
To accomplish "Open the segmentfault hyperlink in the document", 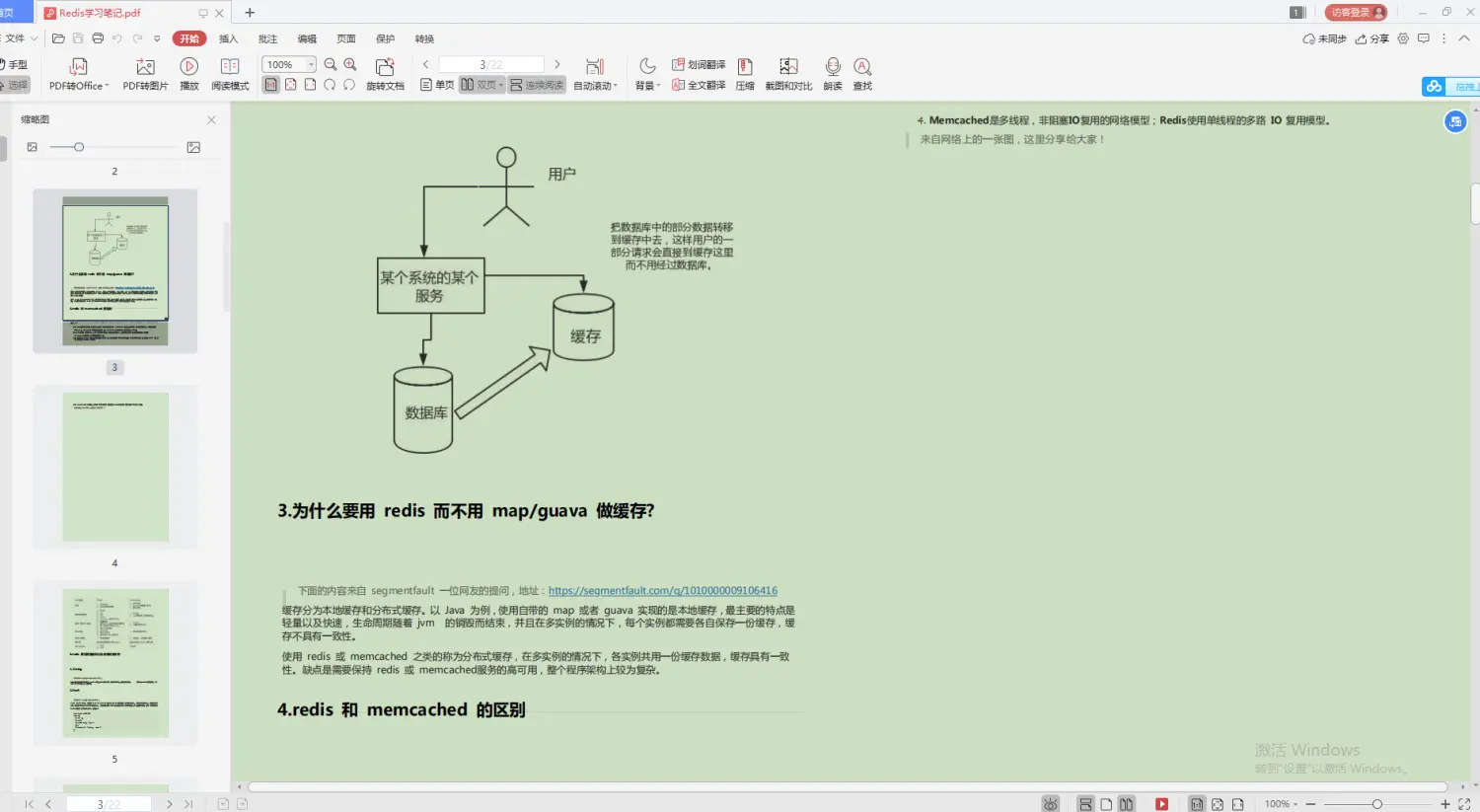I will coord(663,590).
